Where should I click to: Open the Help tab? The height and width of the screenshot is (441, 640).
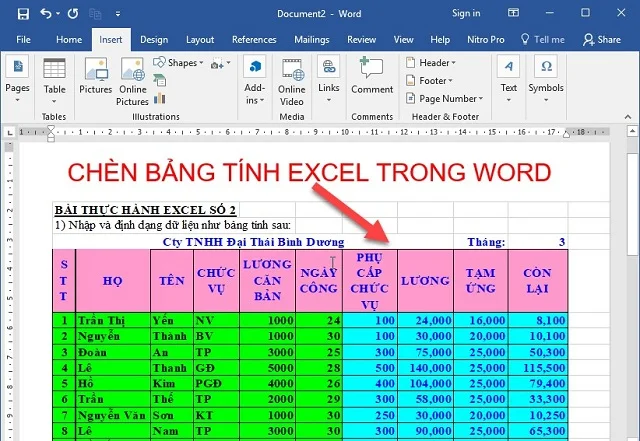(440, 40)
